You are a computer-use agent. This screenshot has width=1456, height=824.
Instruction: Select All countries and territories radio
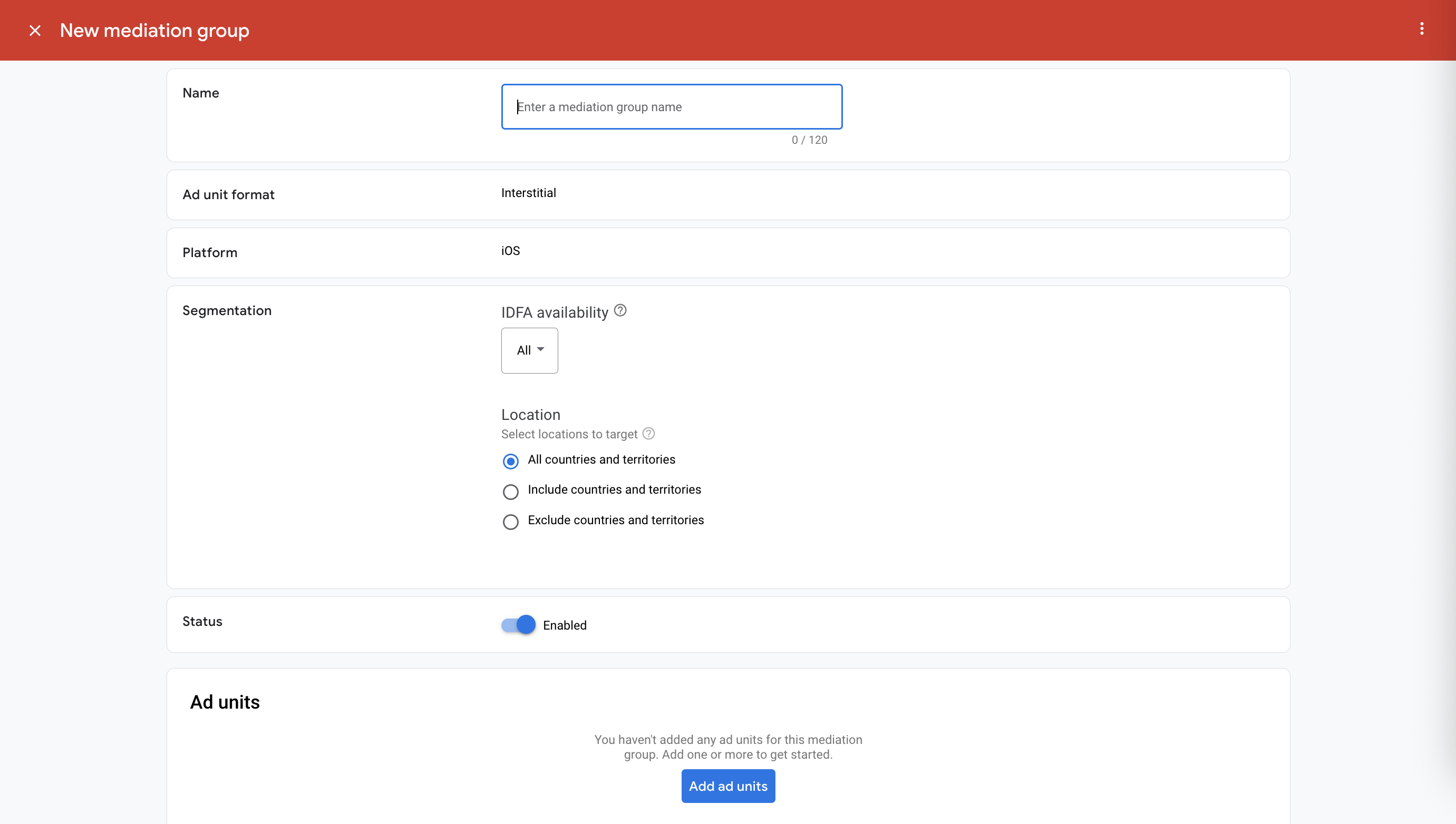pyautogui.click(x=510, y=461)
